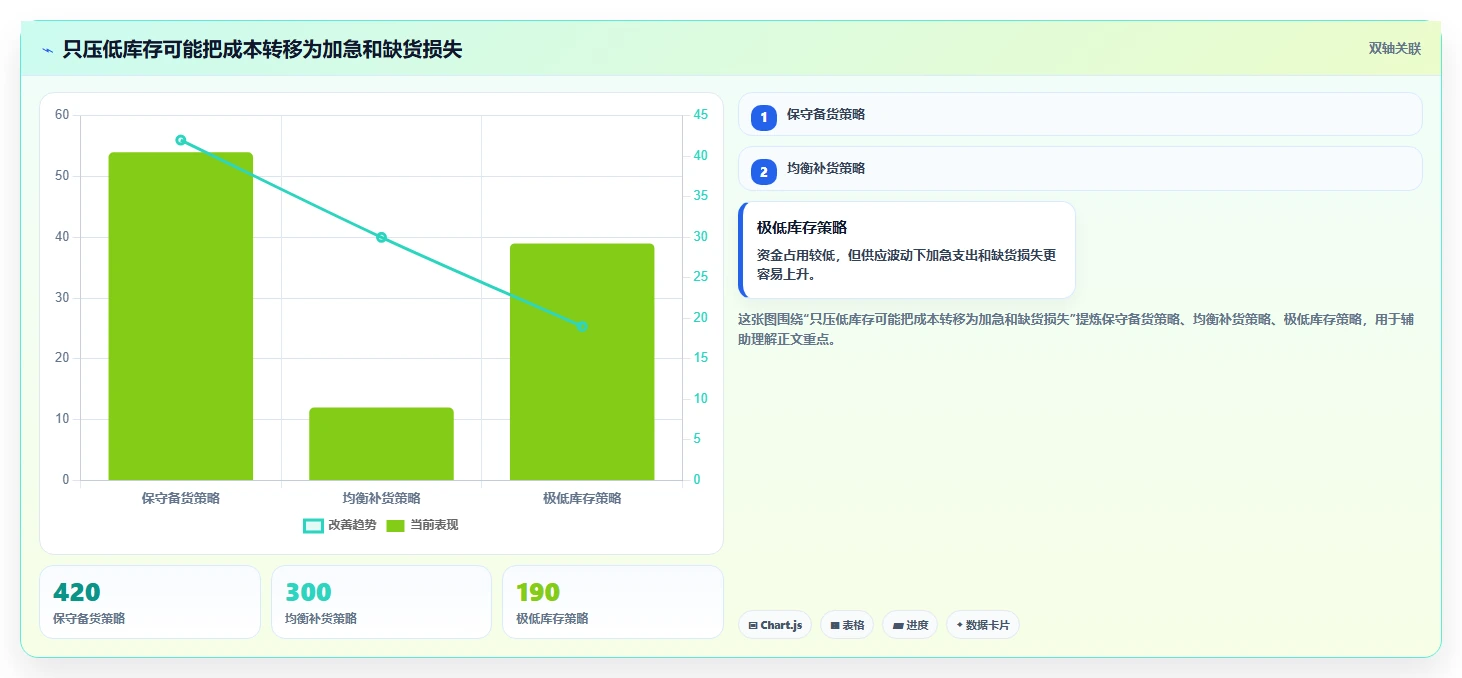Select the 极低库存策略 detail card

pos(907,250)
